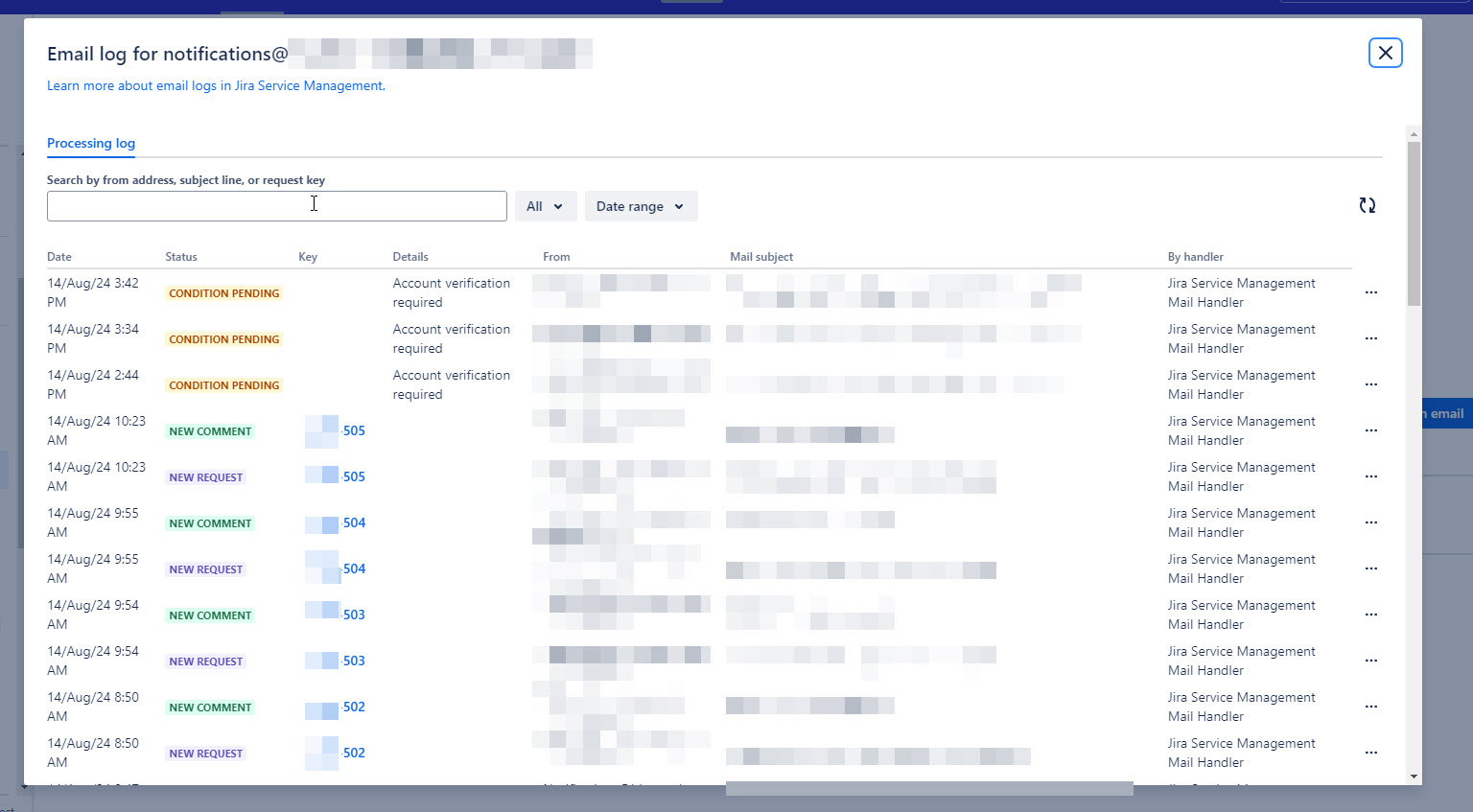The height and width of the screenshot is (812, 1473).
Task: Refresh the email processing log
Action: [1368, 205]
